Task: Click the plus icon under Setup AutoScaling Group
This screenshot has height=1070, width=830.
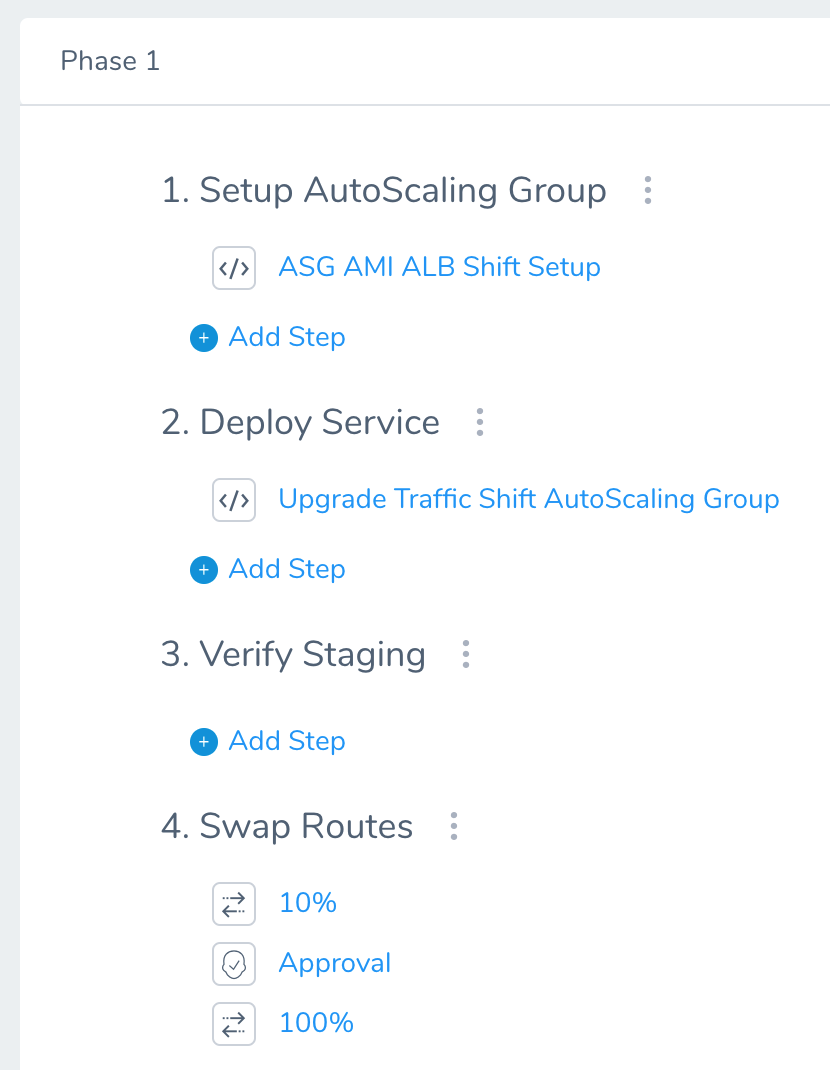Action: coord(203,338)
